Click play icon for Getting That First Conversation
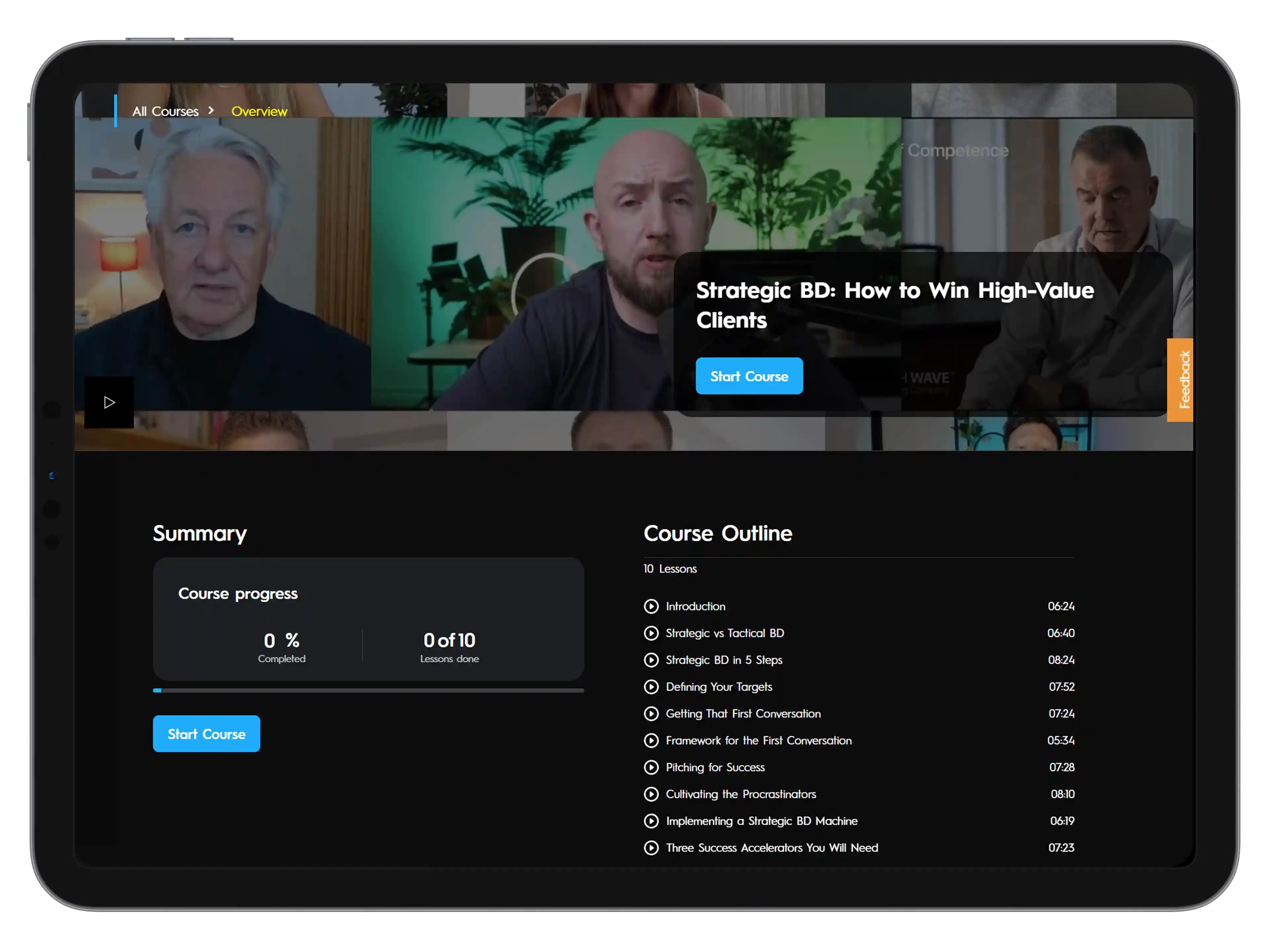 coord(651,713)
